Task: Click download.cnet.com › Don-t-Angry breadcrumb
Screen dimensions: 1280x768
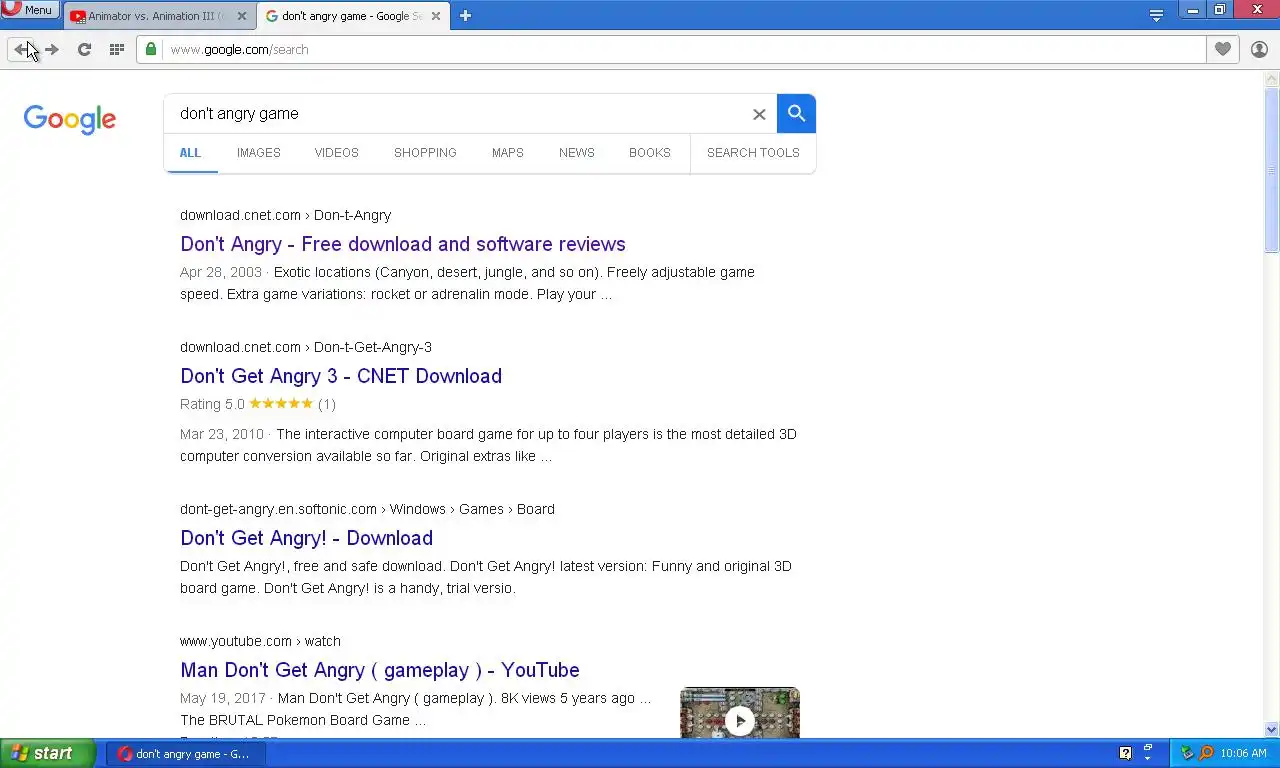Action: point(285,215)
